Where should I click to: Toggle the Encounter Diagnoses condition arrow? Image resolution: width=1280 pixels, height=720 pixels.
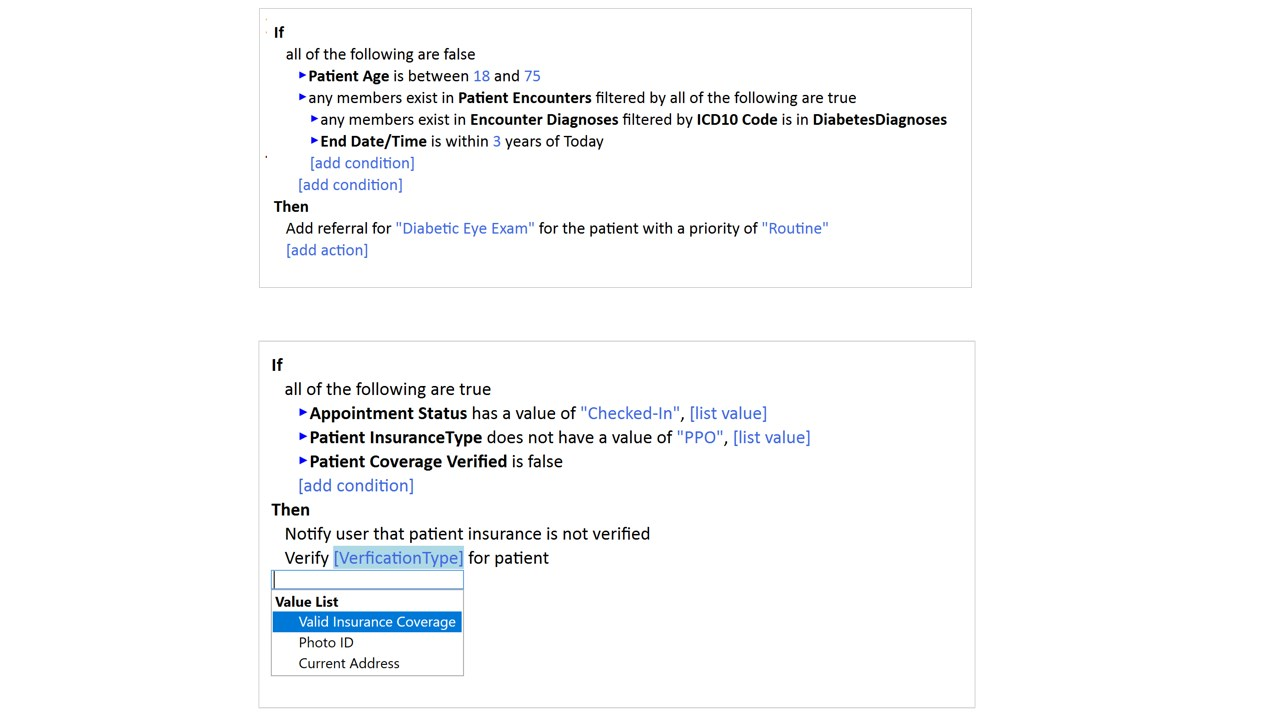pyautogui.click(x=314, y=120)
